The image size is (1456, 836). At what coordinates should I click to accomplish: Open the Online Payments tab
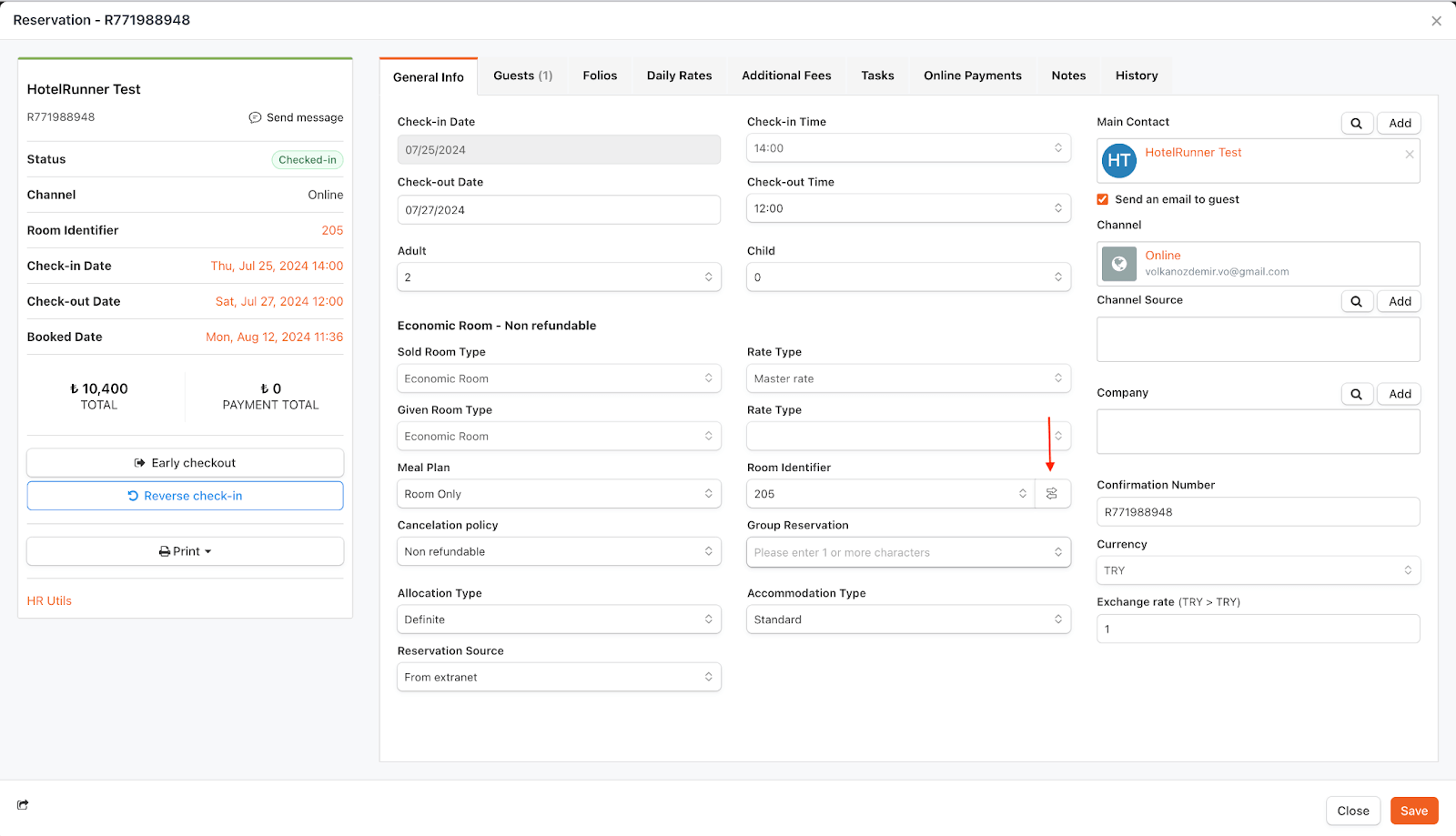[x=972, y=76]
